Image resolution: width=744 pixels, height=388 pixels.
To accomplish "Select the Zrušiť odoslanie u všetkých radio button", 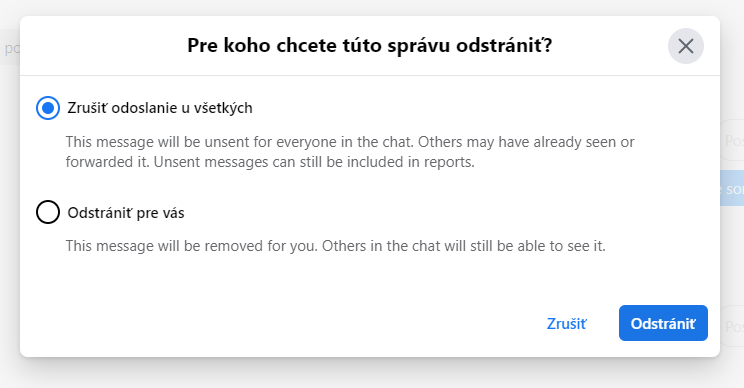I will (x=48, y=108).
